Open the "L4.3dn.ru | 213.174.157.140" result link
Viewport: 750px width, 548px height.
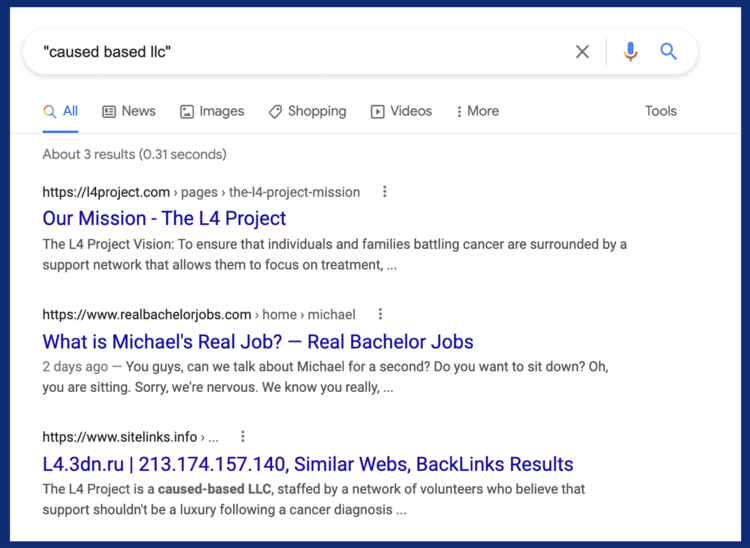(308, 464)
